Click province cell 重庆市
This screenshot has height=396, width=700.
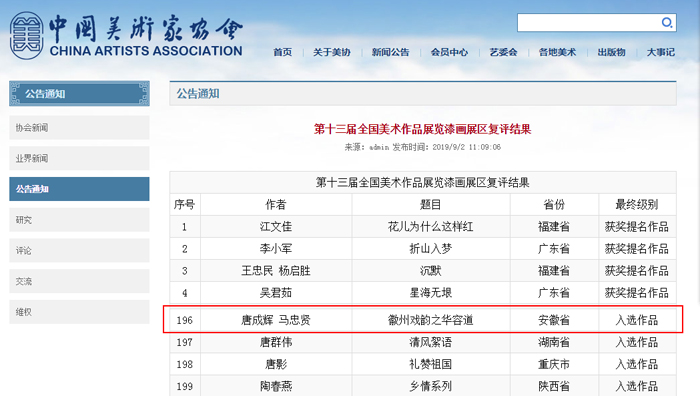554,364
